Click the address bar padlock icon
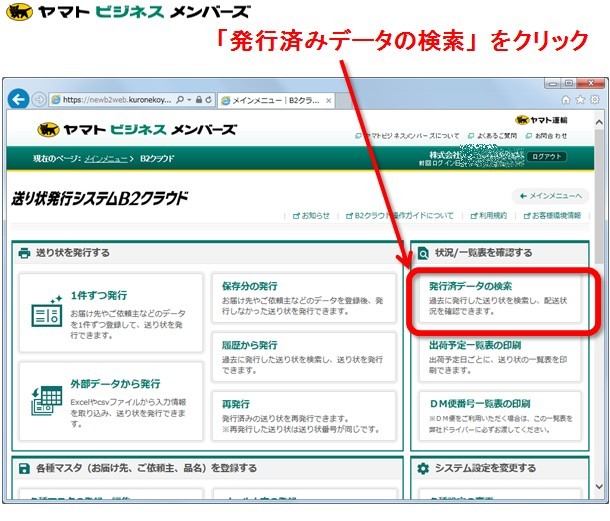This screenshot has width=610, height=521. tap(199, 100)
